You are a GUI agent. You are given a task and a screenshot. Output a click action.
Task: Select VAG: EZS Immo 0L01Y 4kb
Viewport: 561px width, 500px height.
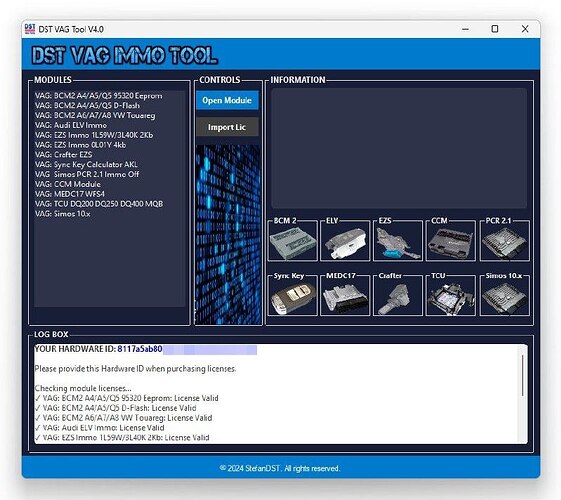(81, 145)
